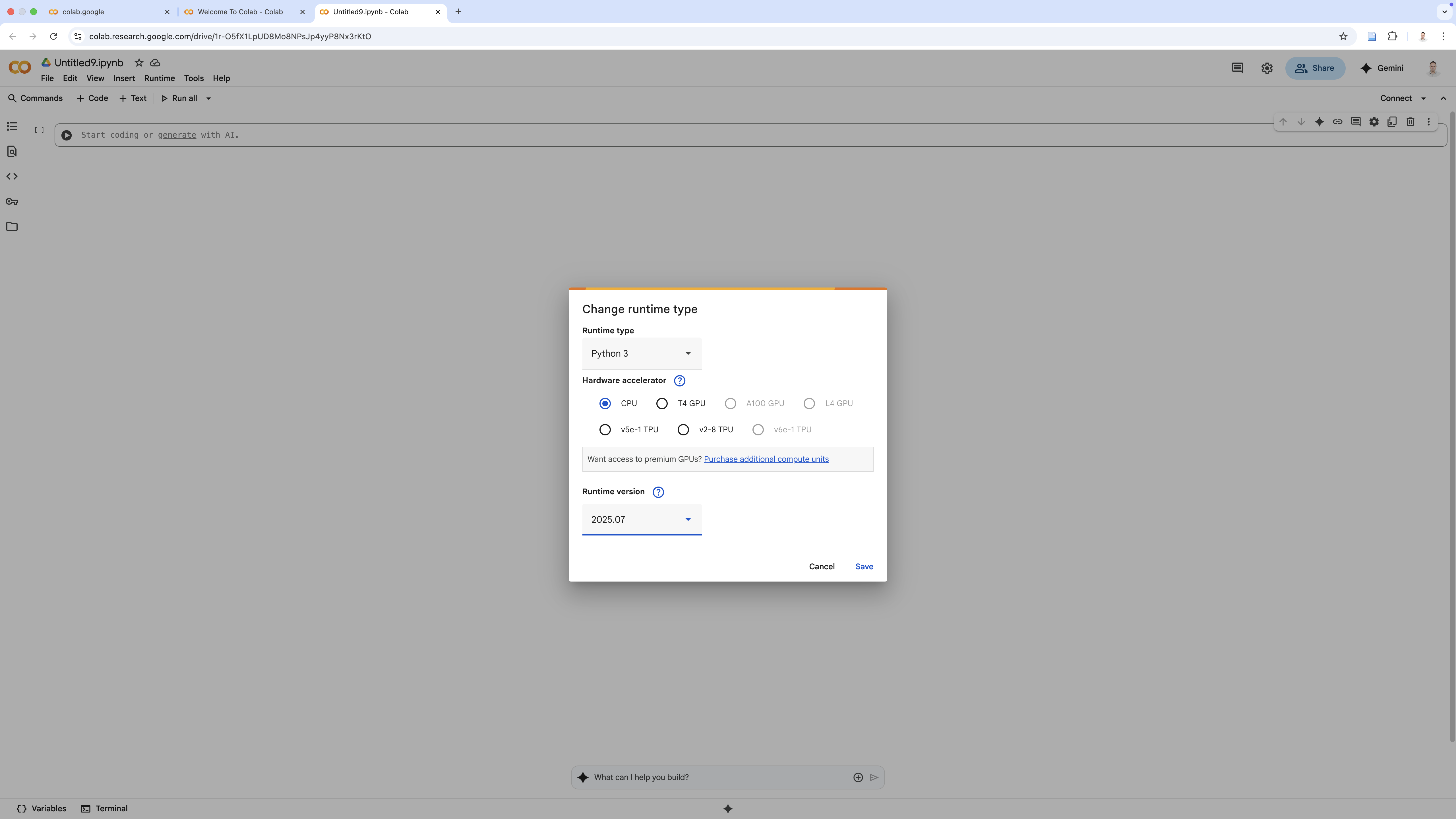Open the Files folder icon in sidebar
This screenshot has width=1456, height=819.
click(x=12, y=227)
